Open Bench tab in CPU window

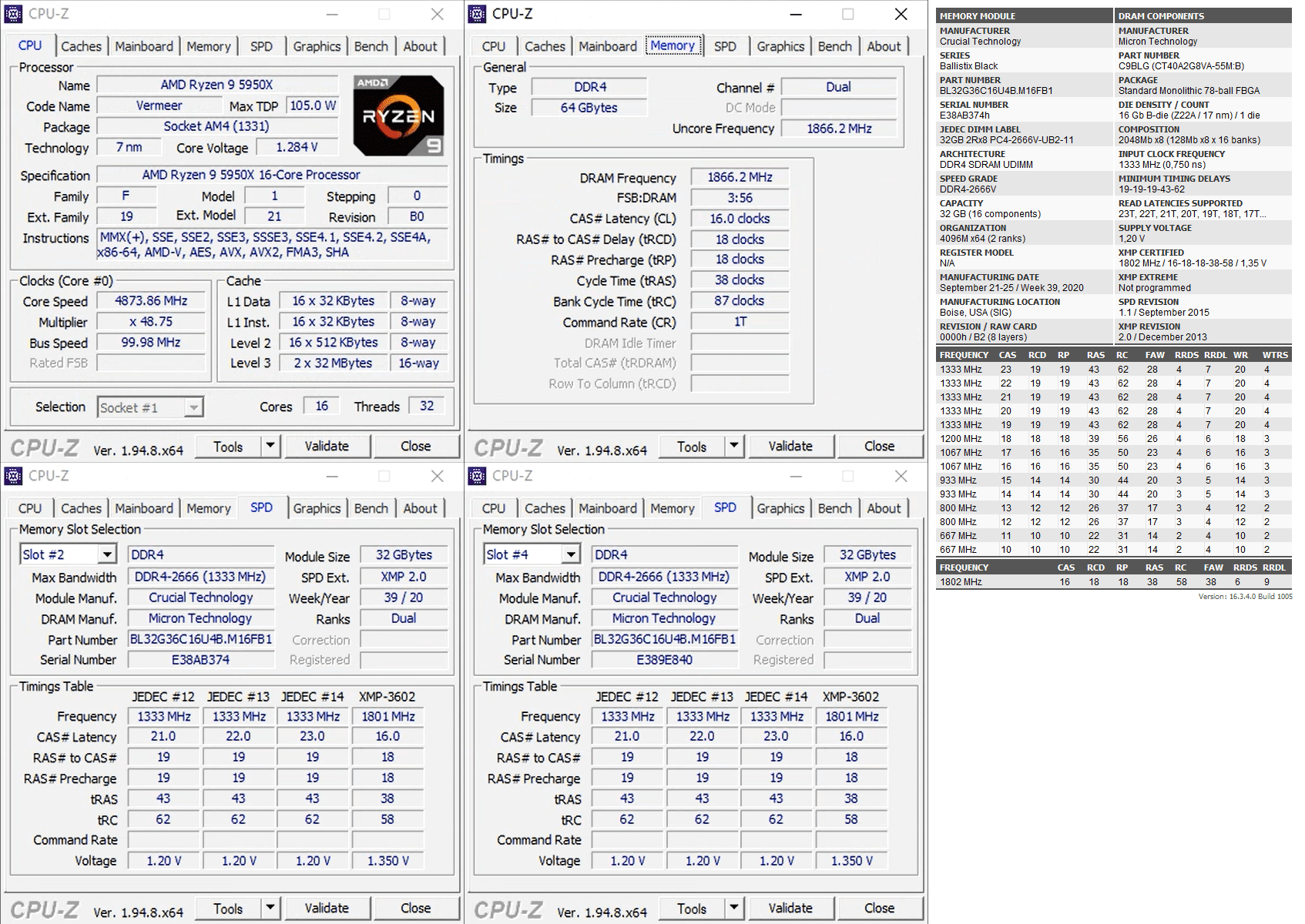pos(371,46)
